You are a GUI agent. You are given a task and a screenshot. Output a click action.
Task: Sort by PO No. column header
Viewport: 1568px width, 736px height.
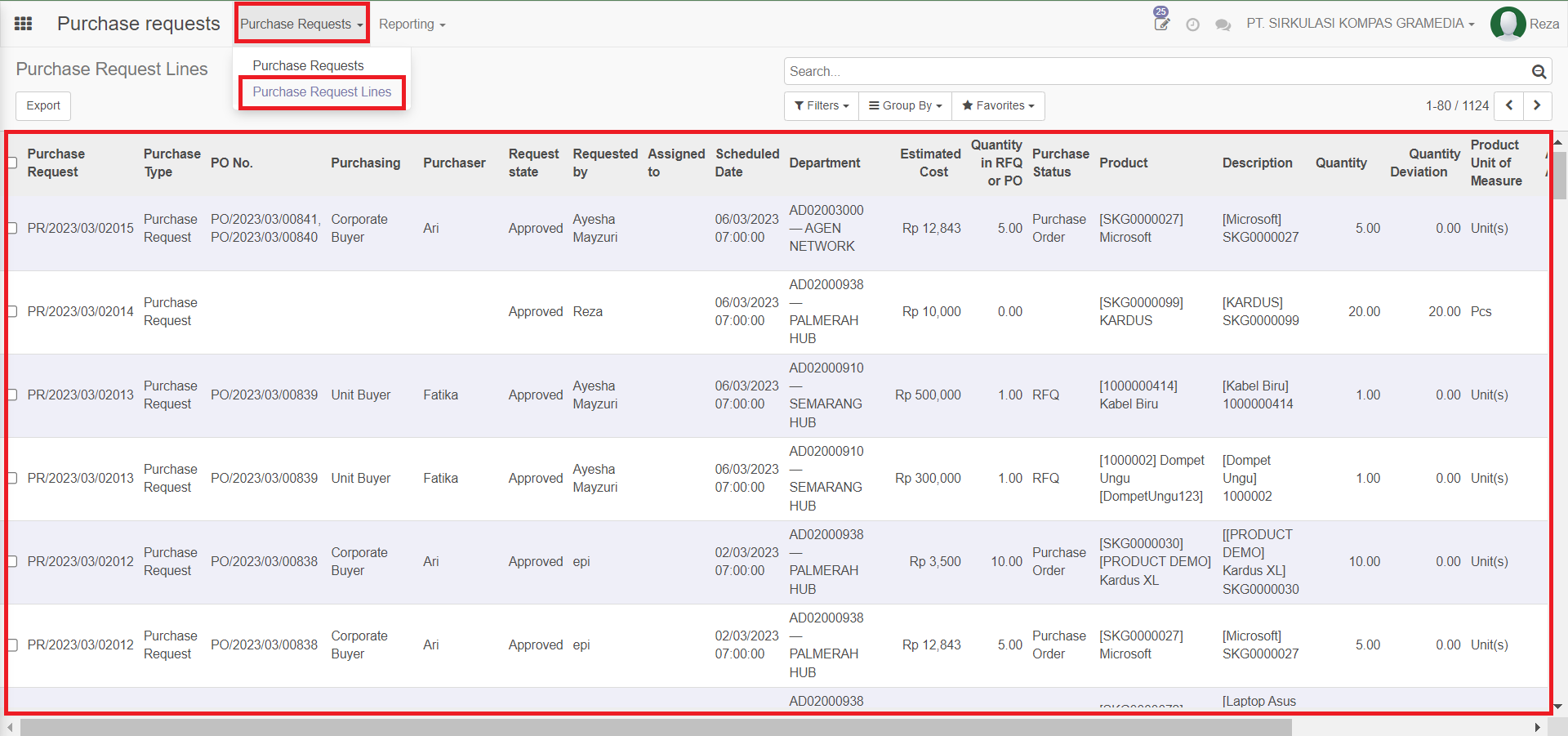pos(232,163)
